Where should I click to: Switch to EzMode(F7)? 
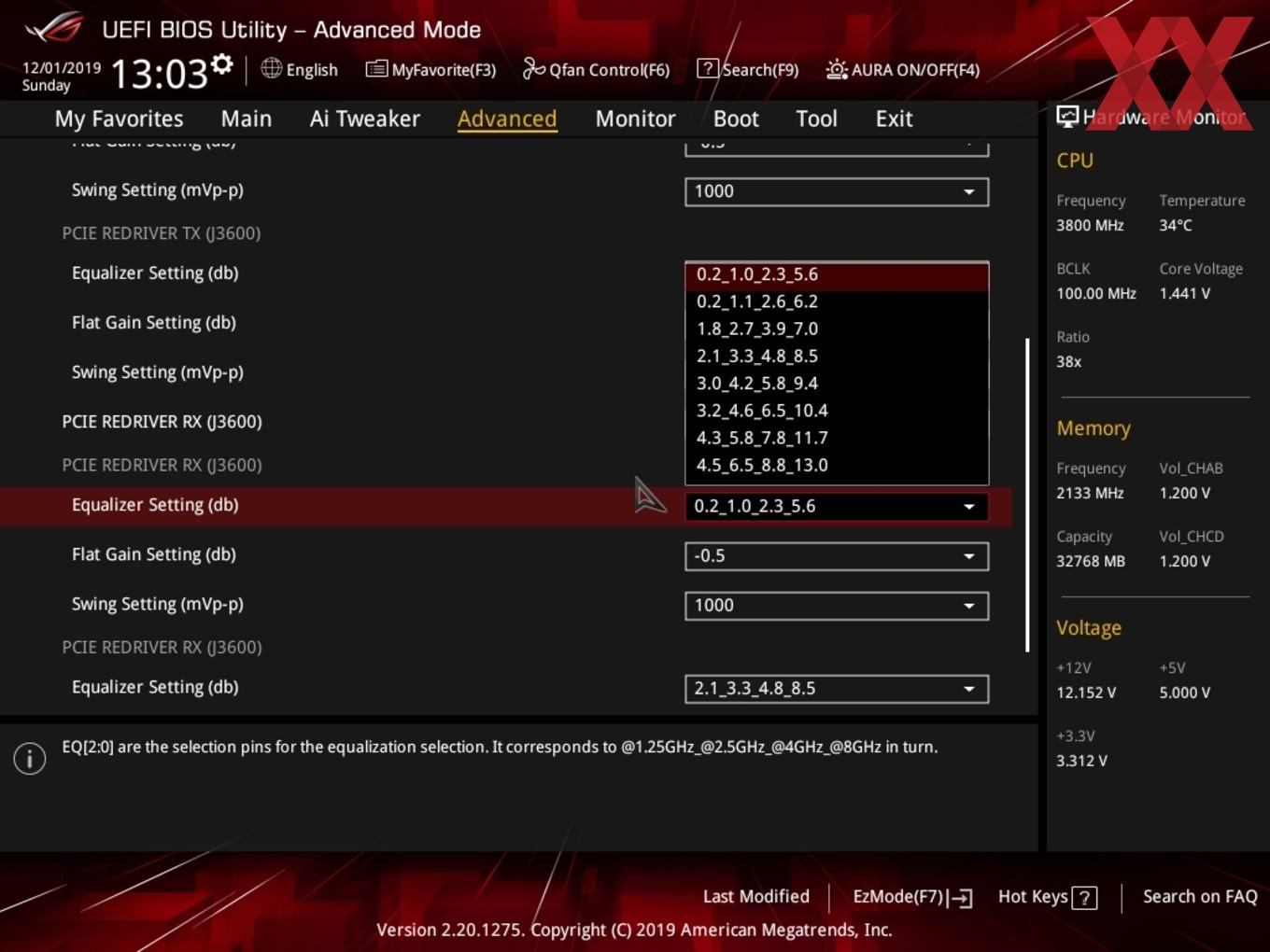[x=912, y=898]
